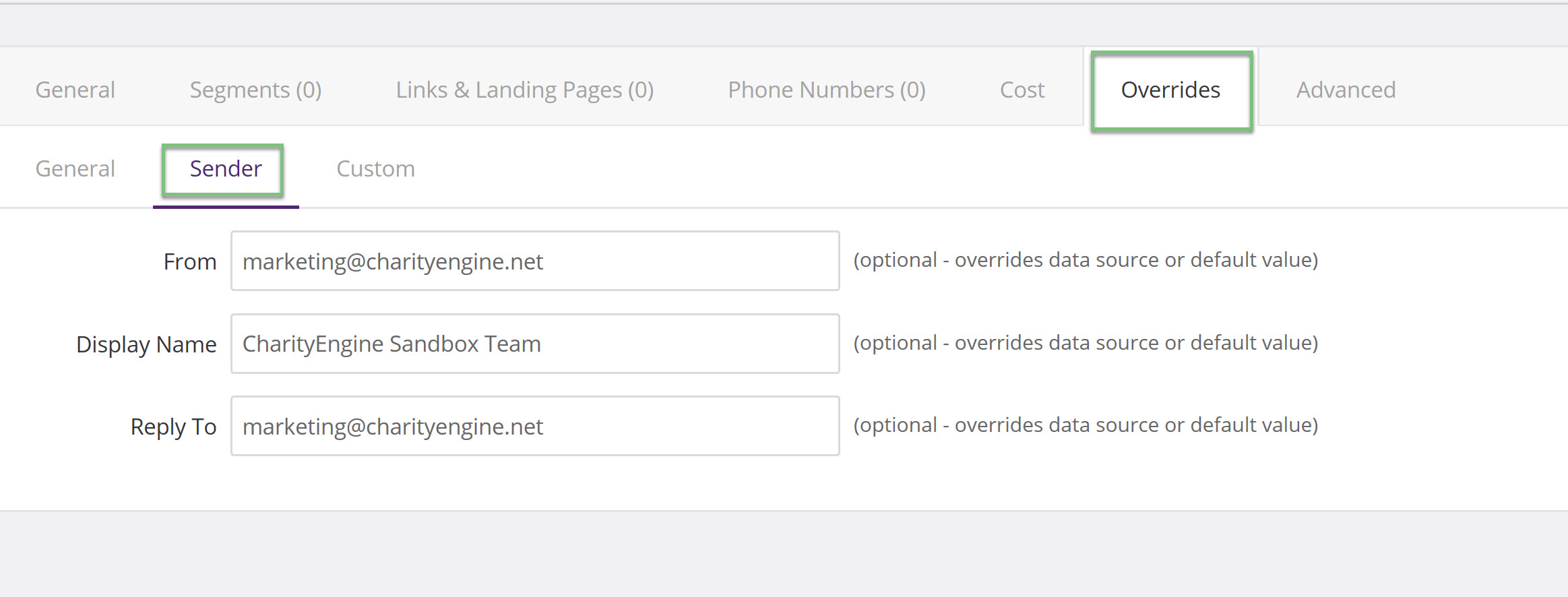Click the optional override hint beside Display Name
The height and width of the screenshot is (597, 1568).
1086,343
